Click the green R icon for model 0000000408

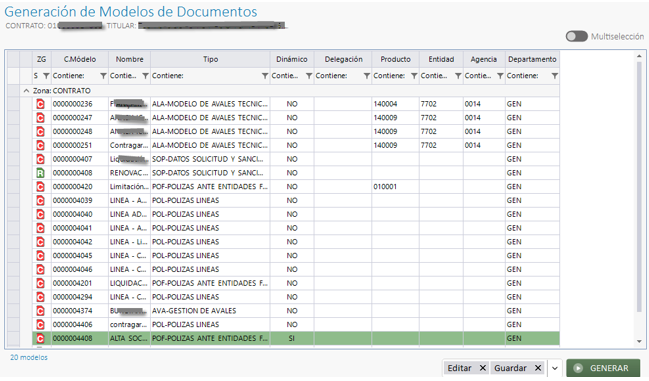40,173
